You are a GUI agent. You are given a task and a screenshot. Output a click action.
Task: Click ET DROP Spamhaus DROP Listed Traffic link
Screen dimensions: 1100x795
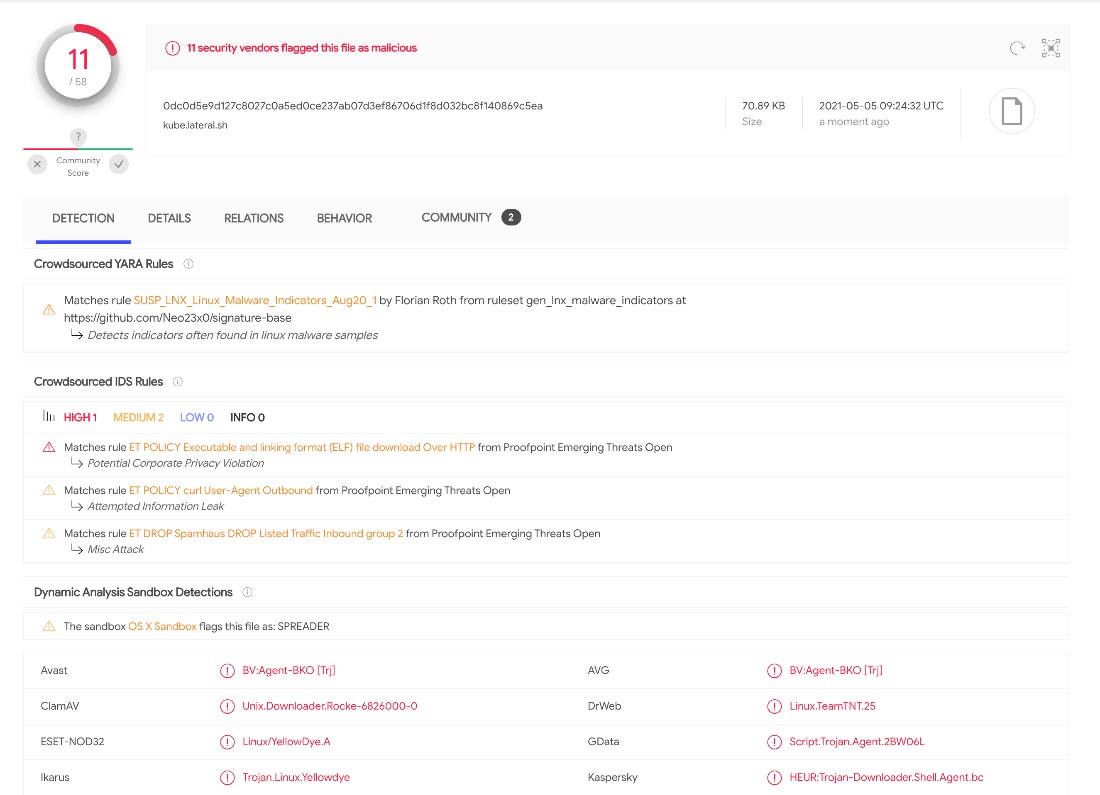coord(266,534)
